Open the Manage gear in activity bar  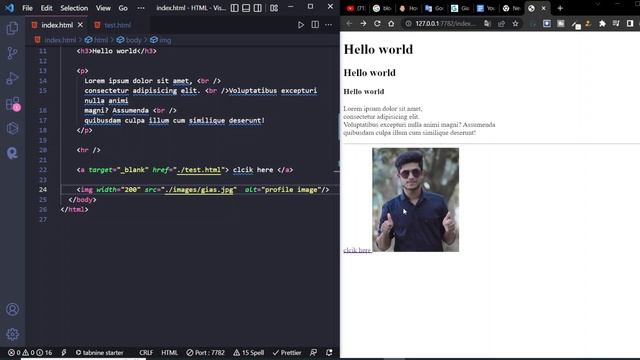point(12,334)
